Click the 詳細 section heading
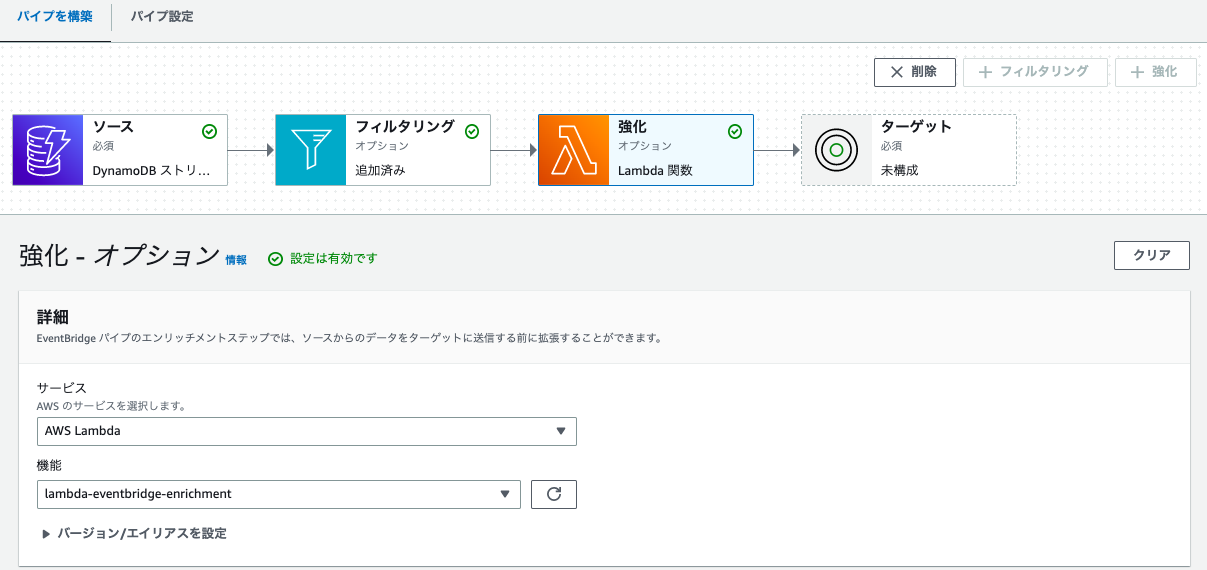 53,317
